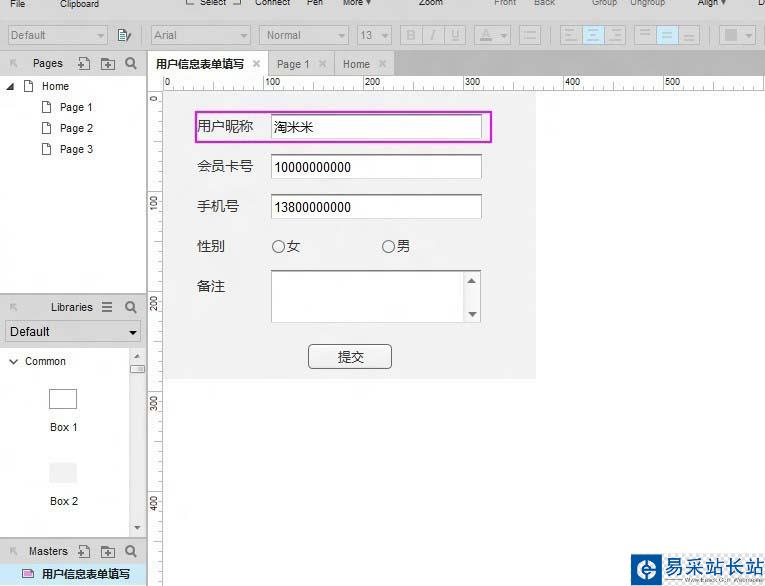Click the 备注 text area scroll down arrow
The width and height of the screenshot is (765, 586).
click(x=472, y=314)
